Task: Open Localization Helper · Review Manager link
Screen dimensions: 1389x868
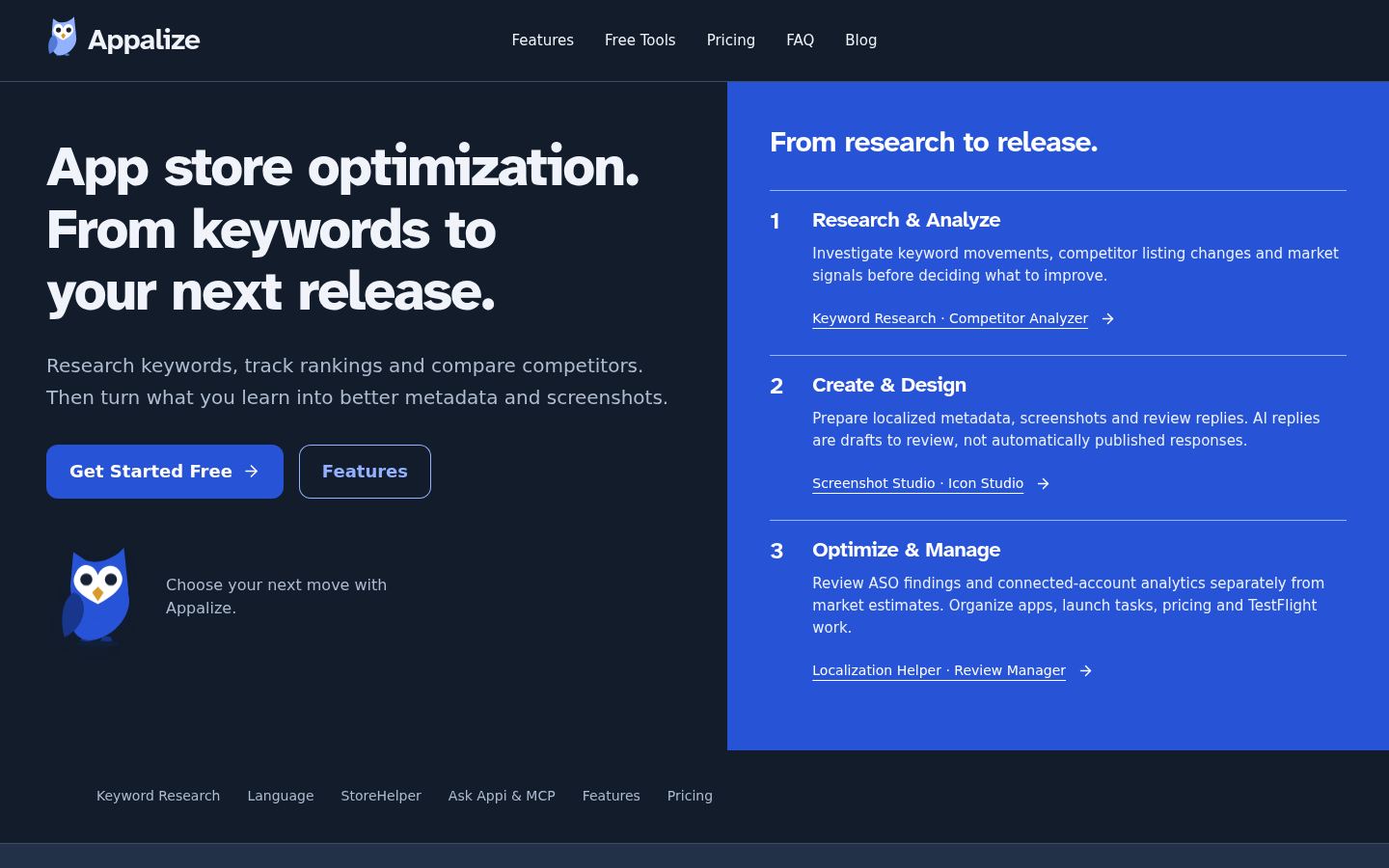Action: (939, 670)
